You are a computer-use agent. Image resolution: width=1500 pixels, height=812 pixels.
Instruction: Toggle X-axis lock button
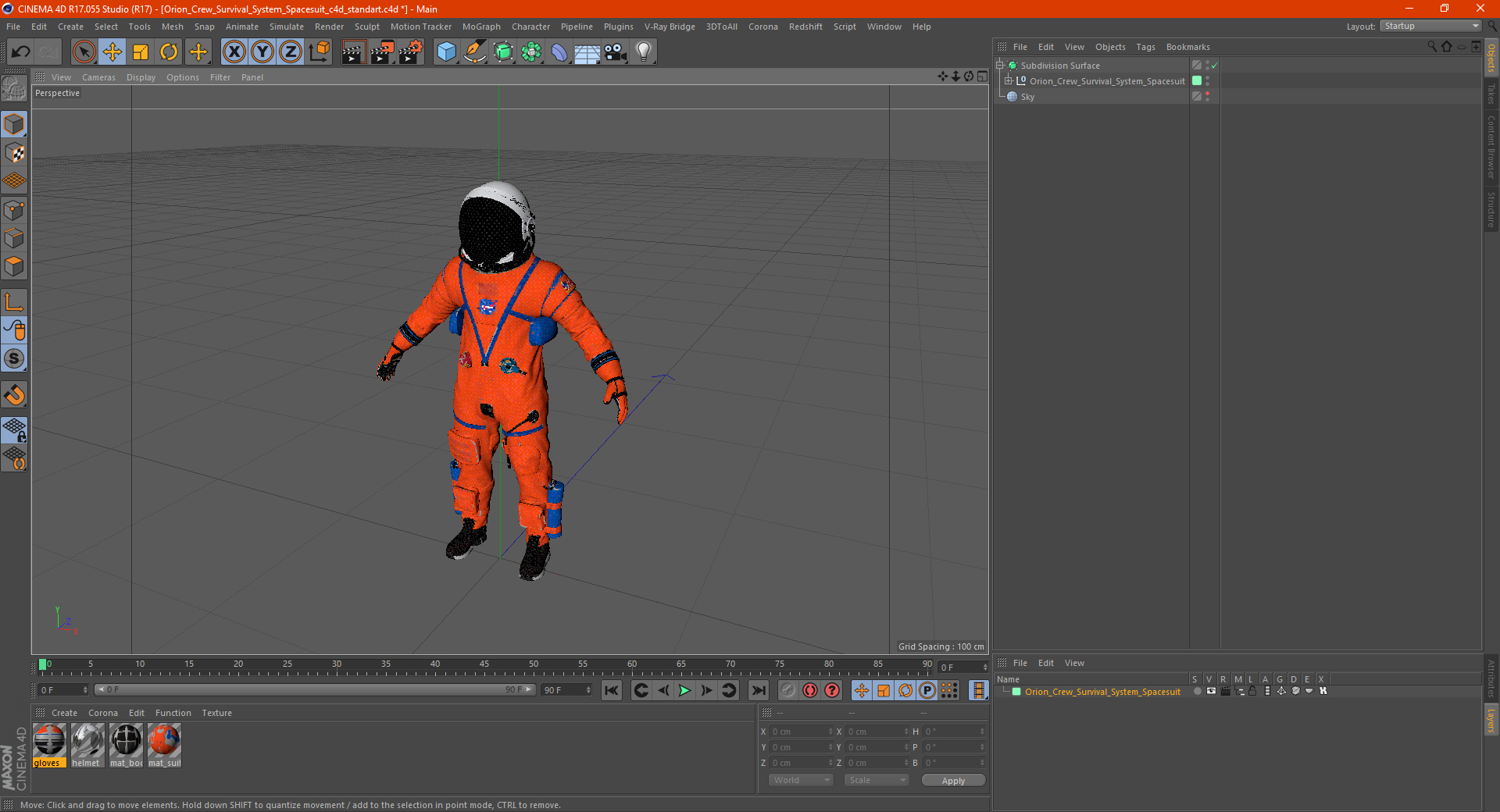point(234,52)
